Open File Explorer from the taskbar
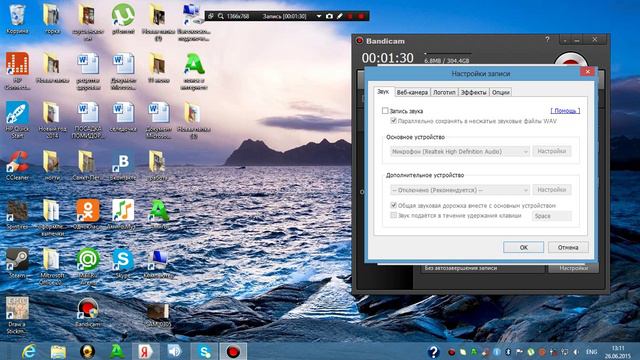 [x=58, y=351]
